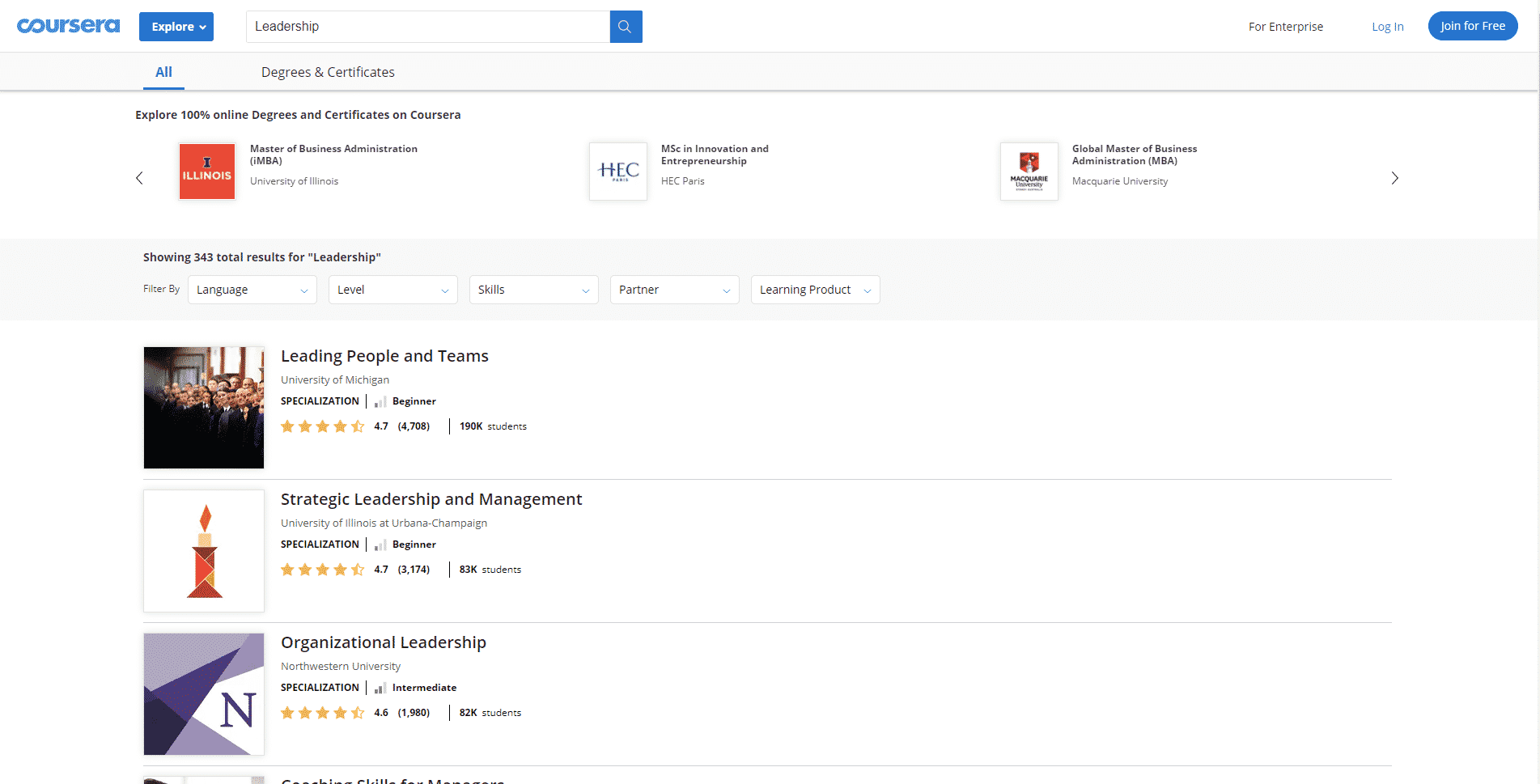Viewport: 1540px width, 784px height.
Task: Open the Skills filter dropdown
Action: point(533,290)
